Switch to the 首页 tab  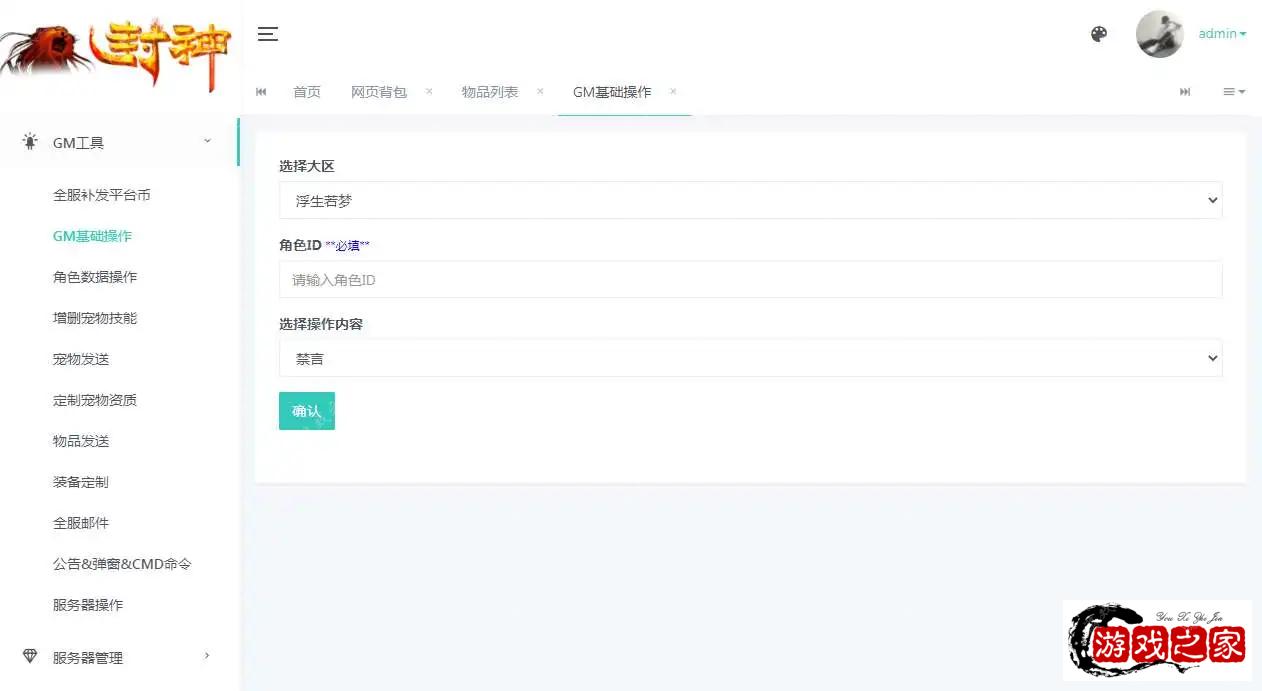pyautogui.click(x=307, y=91)
